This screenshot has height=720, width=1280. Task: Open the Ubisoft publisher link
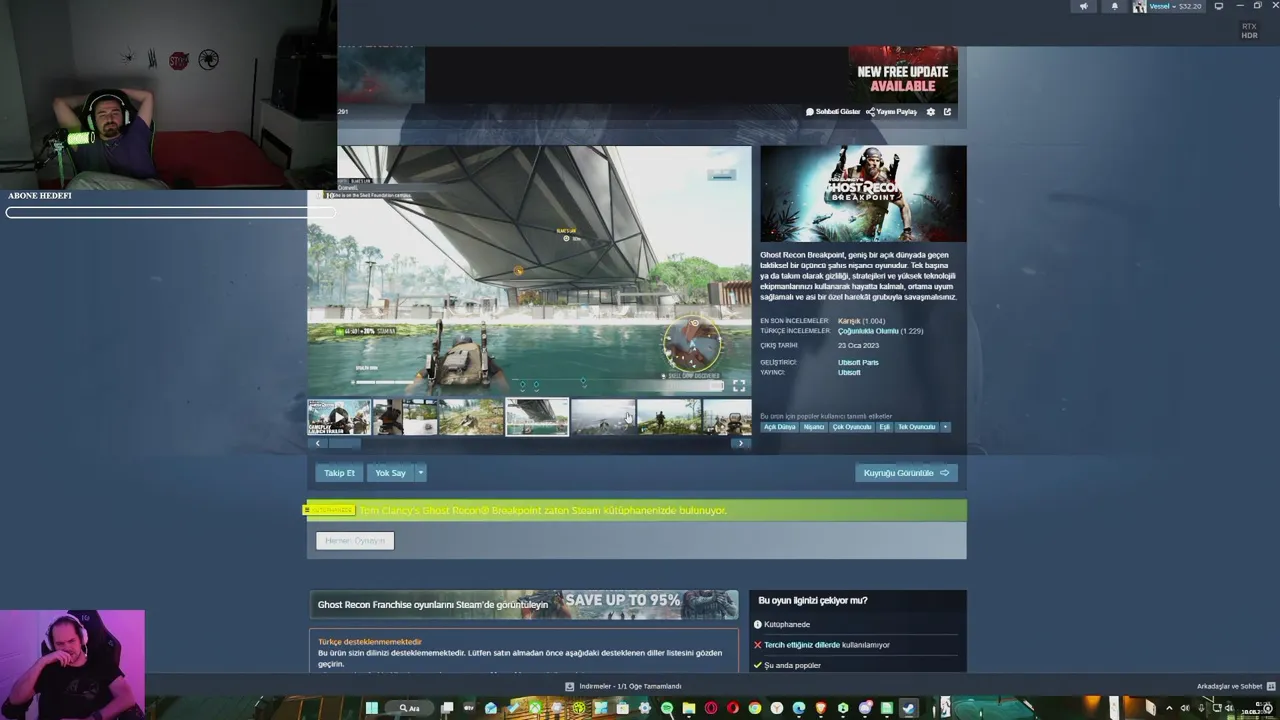pyautogui.click(x=849, y=372)
